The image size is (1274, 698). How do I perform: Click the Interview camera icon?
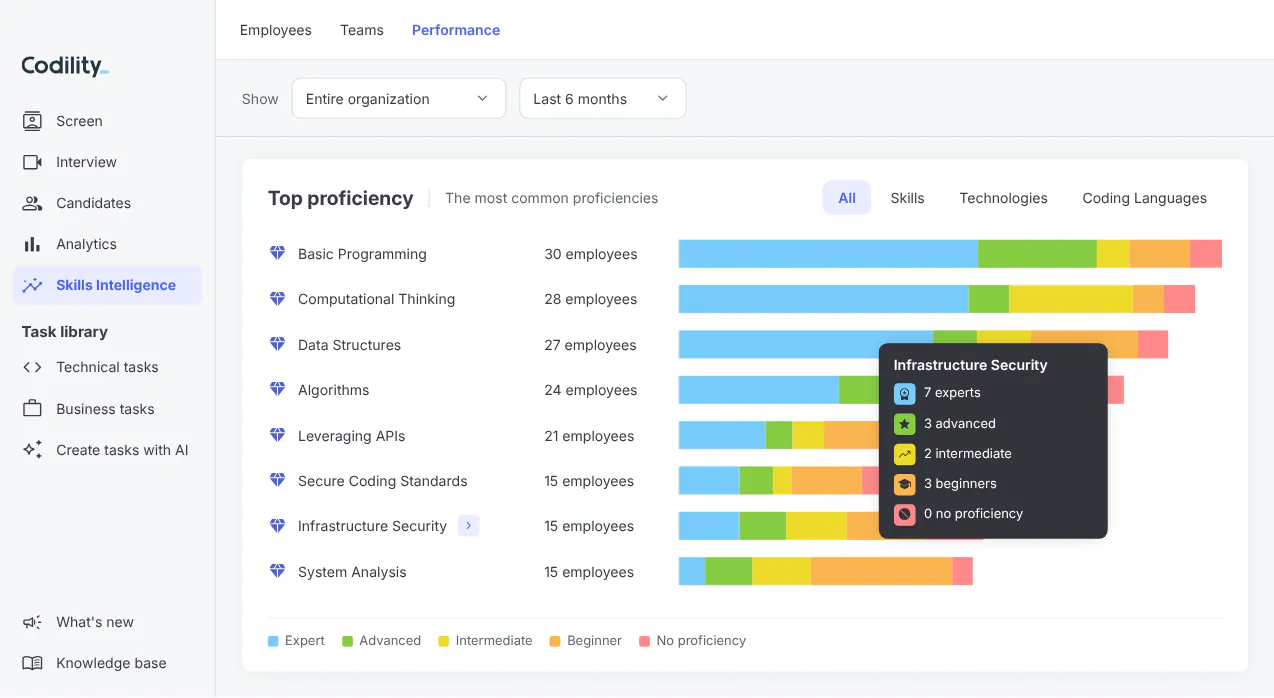click(x=32, y=162)
